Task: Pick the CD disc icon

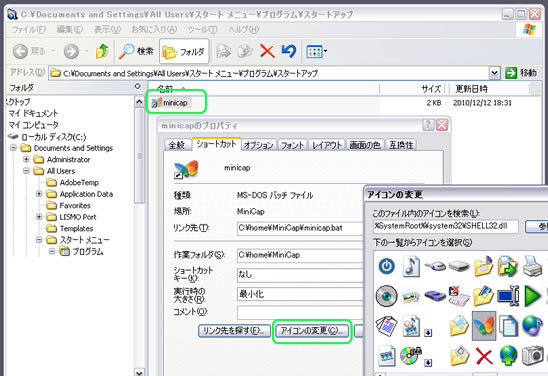Action: click(x=387, y=296)
